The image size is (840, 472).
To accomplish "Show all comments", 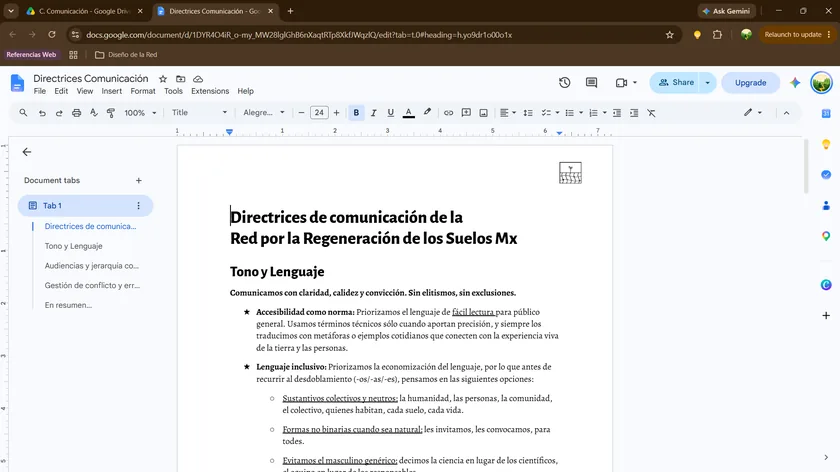I will pyautogui.click(x=591, y=83).
